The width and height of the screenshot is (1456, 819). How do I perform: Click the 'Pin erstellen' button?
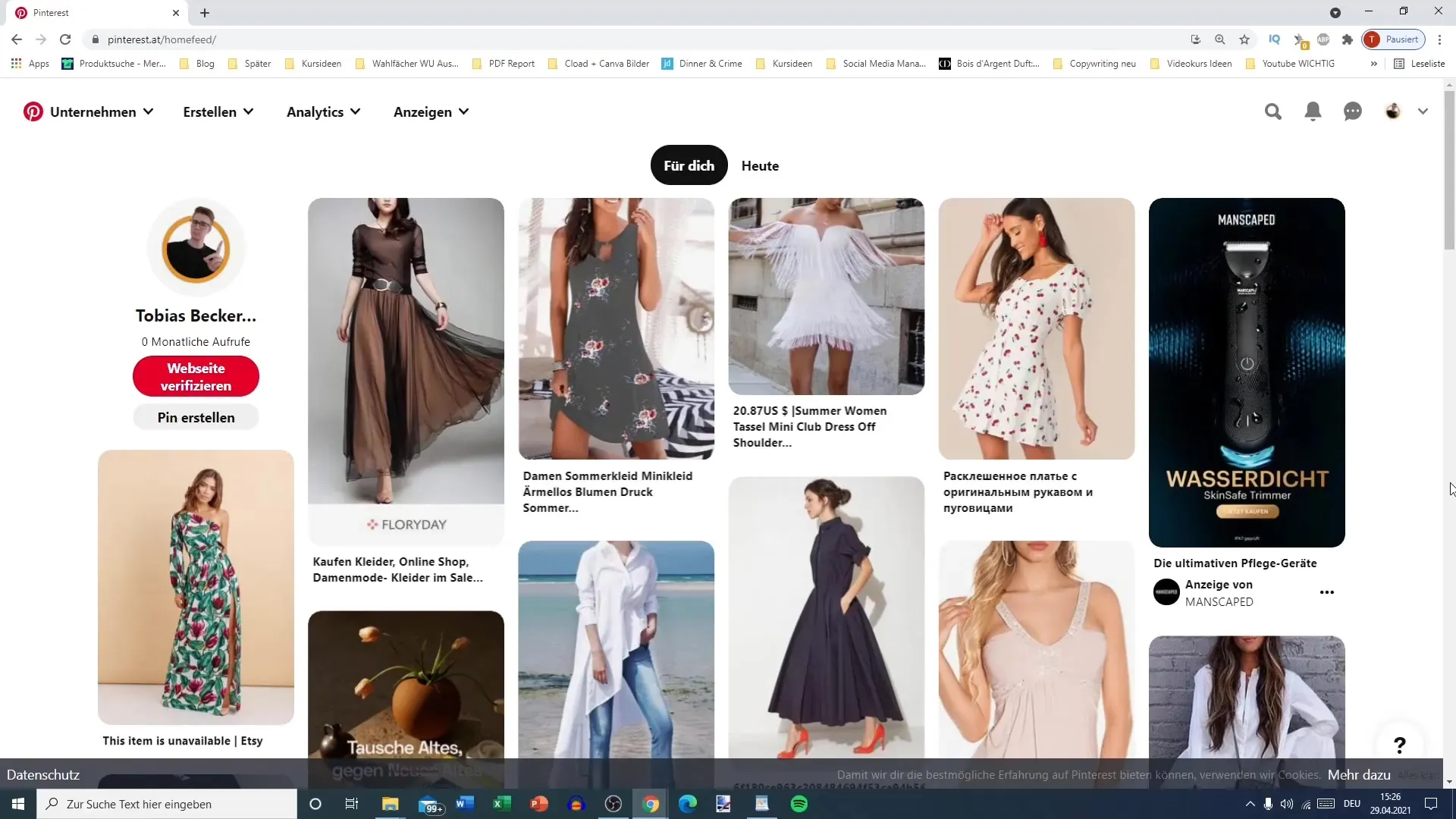click(x=196, y=417)
